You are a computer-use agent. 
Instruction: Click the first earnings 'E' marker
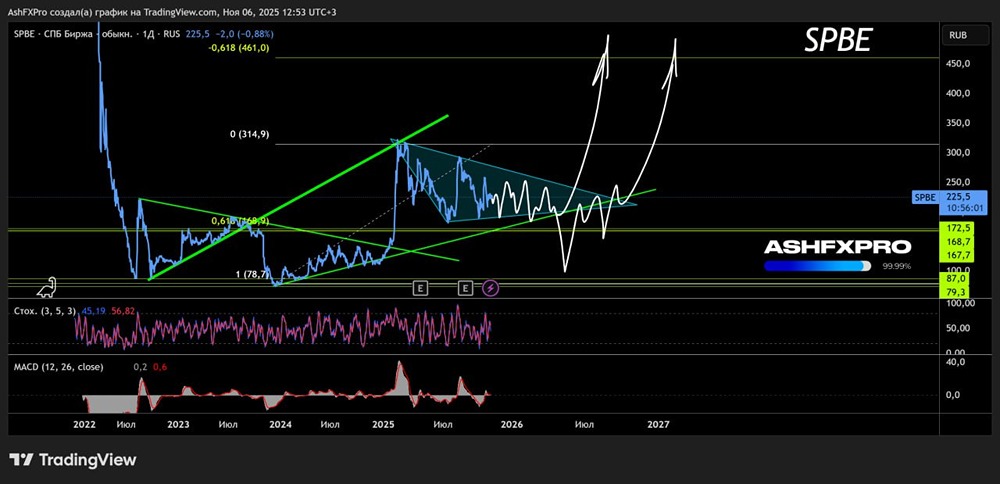pyautogui.click(x=420, y=288)
